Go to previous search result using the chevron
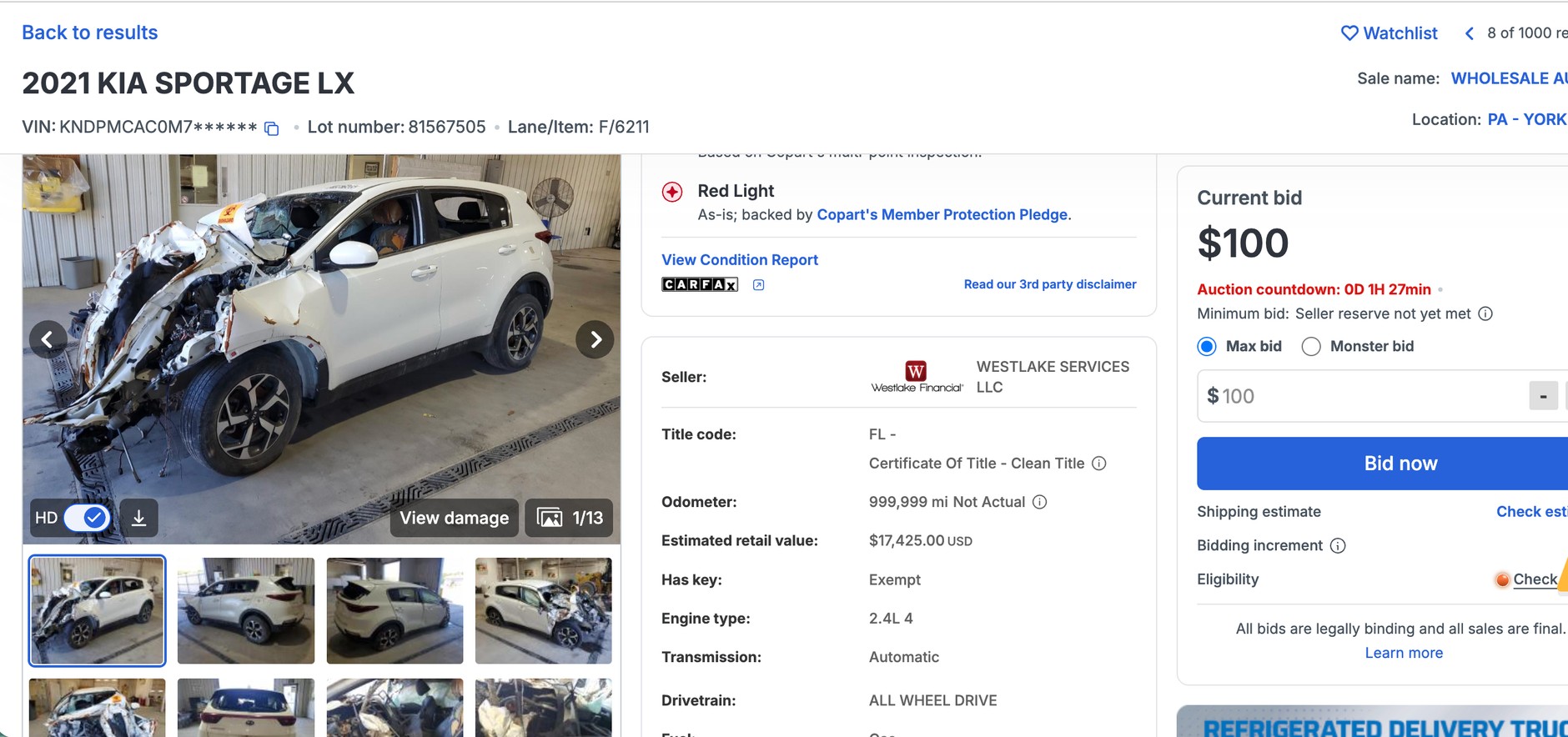This screenshot has width=1568, height=737. point(1470,33)
